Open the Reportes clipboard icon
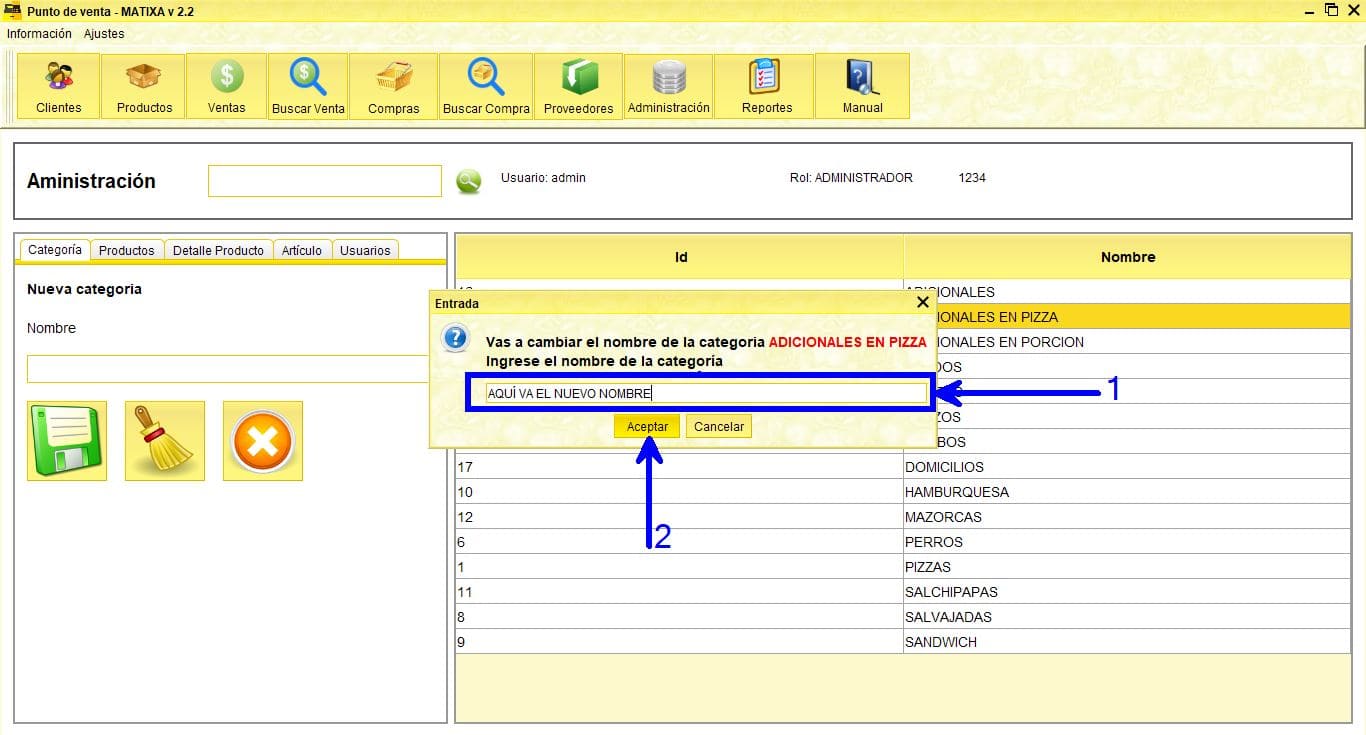1366x735 pixels. (x=766, y=87)
